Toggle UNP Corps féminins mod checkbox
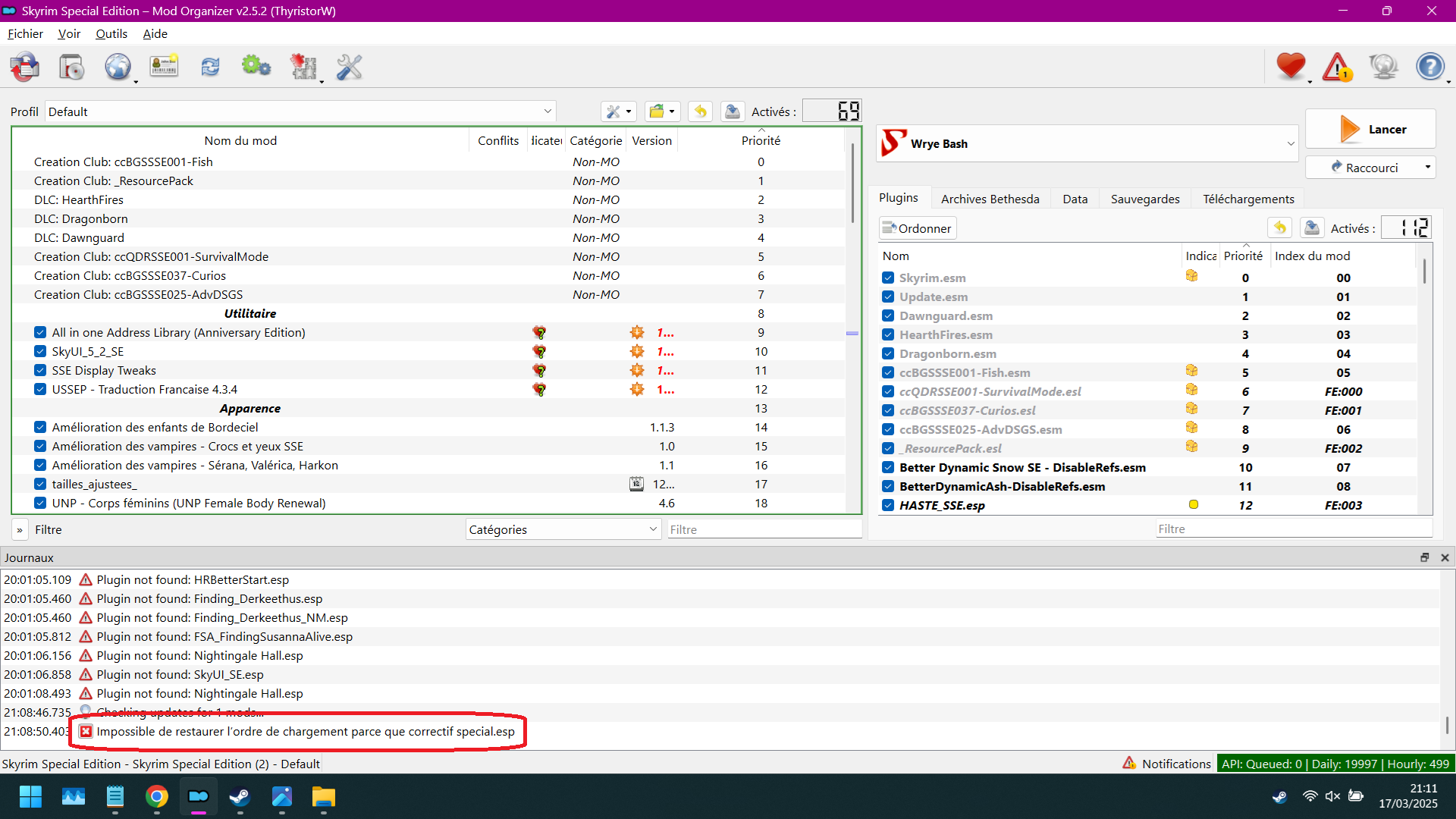Screen dimensions: 1456x819 [x=40, y=503]
